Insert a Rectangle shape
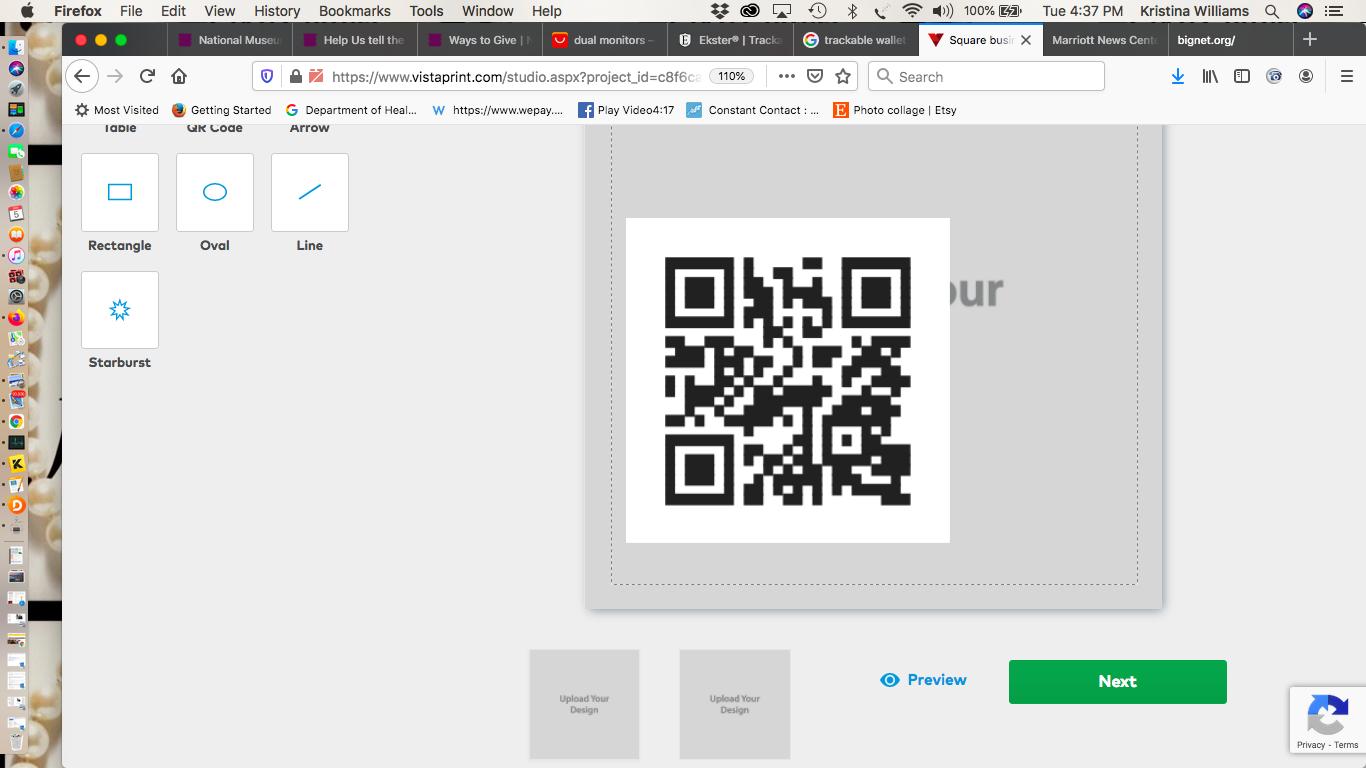The width and height of the screenshot is (1366, 768). pyautogui.click(x=120, y=192)
